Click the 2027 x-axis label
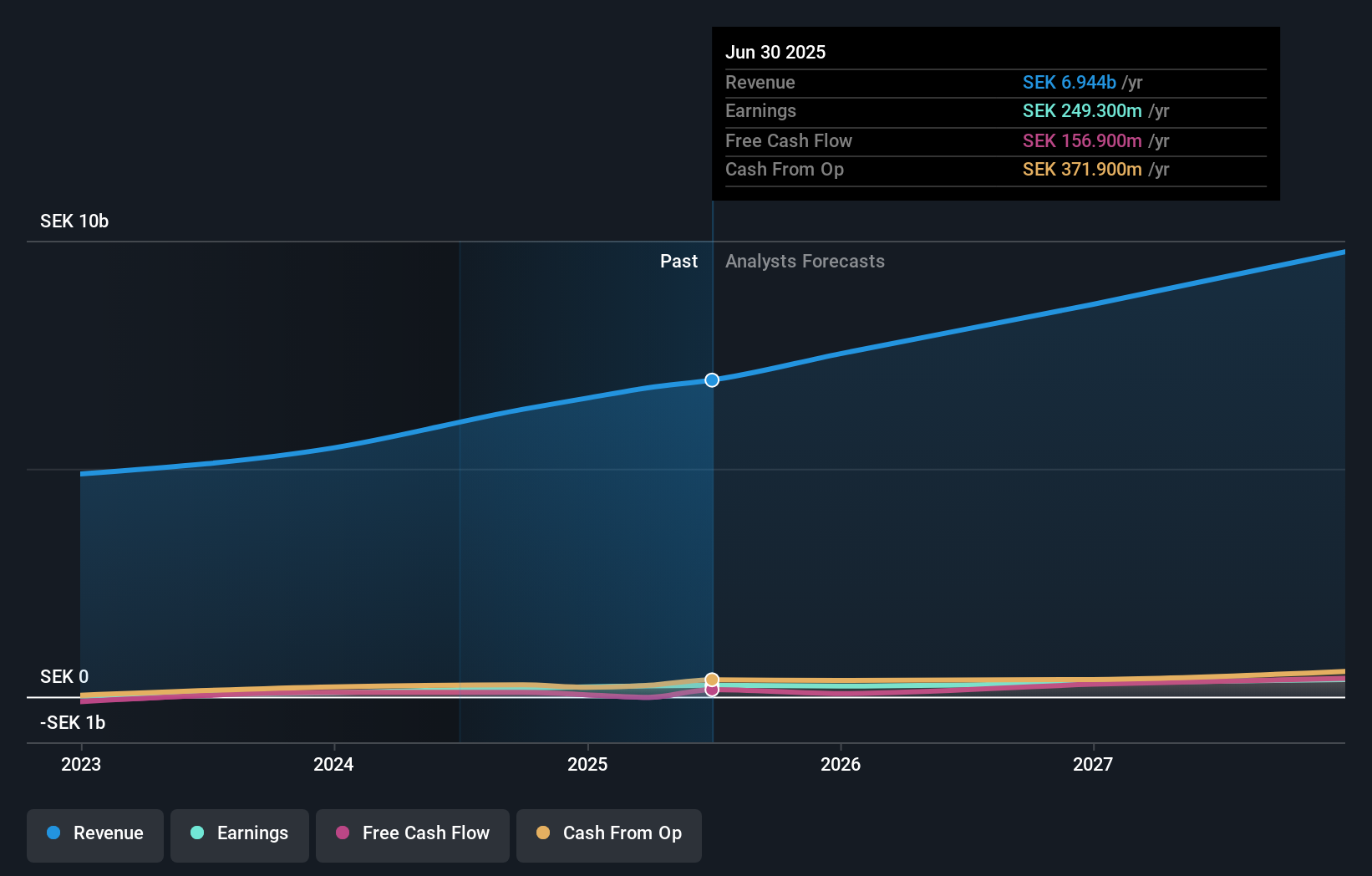Screen dimensions: 1372x876 (x=1093, y=764)
